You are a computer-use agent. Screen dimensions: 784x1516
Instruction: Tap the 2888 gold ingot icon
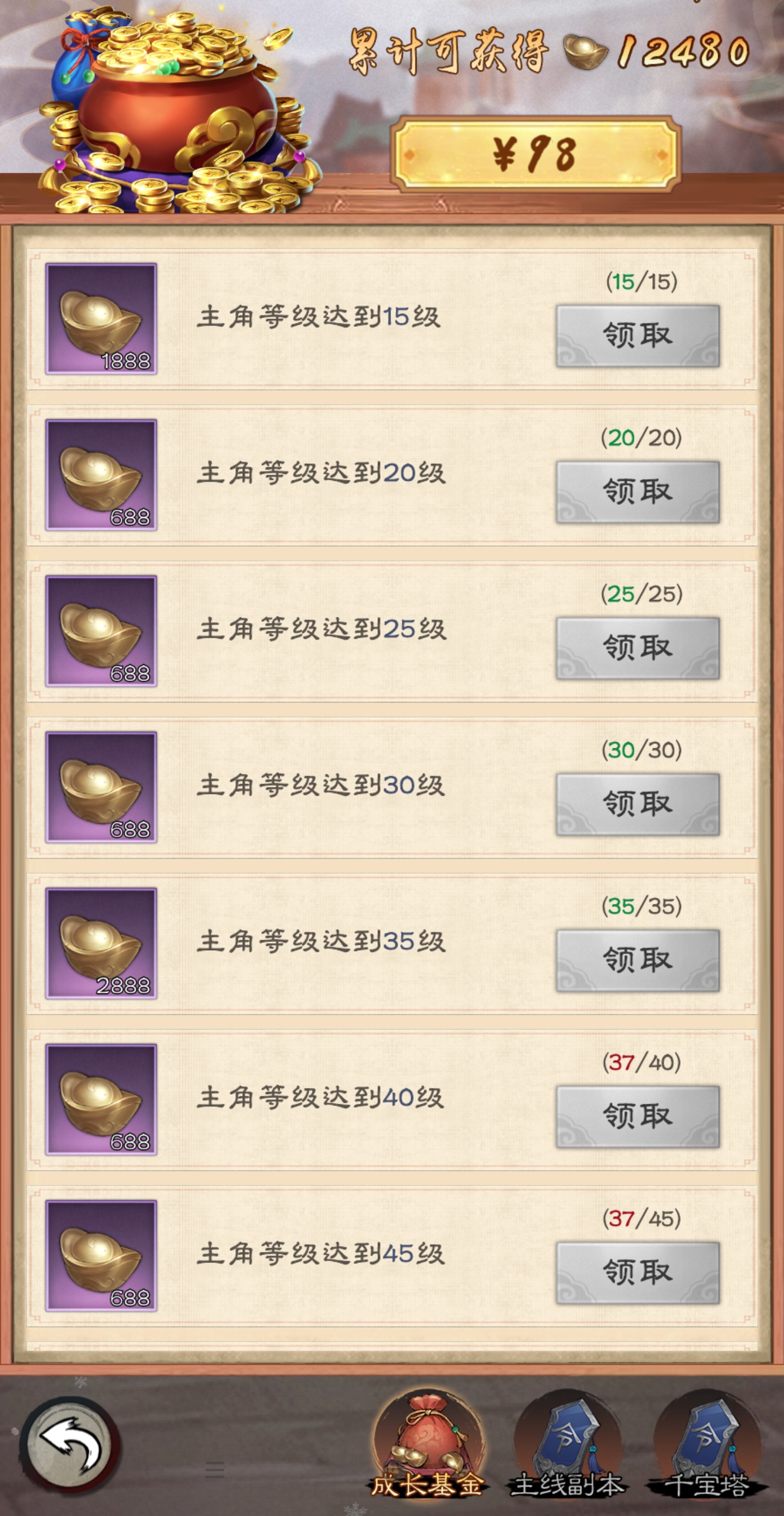point(101,943)
